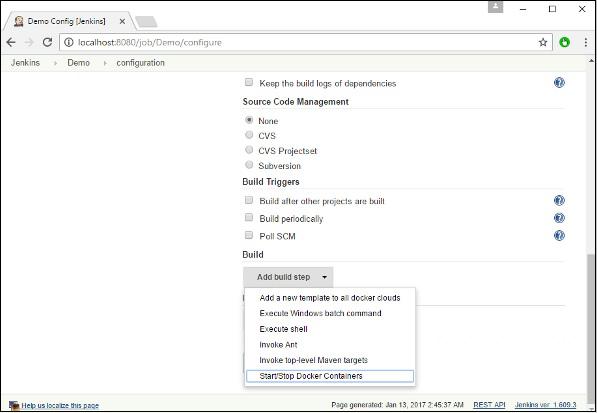Open help for Keep the build logs
This screenshot has height=413, width=597.
559,83
